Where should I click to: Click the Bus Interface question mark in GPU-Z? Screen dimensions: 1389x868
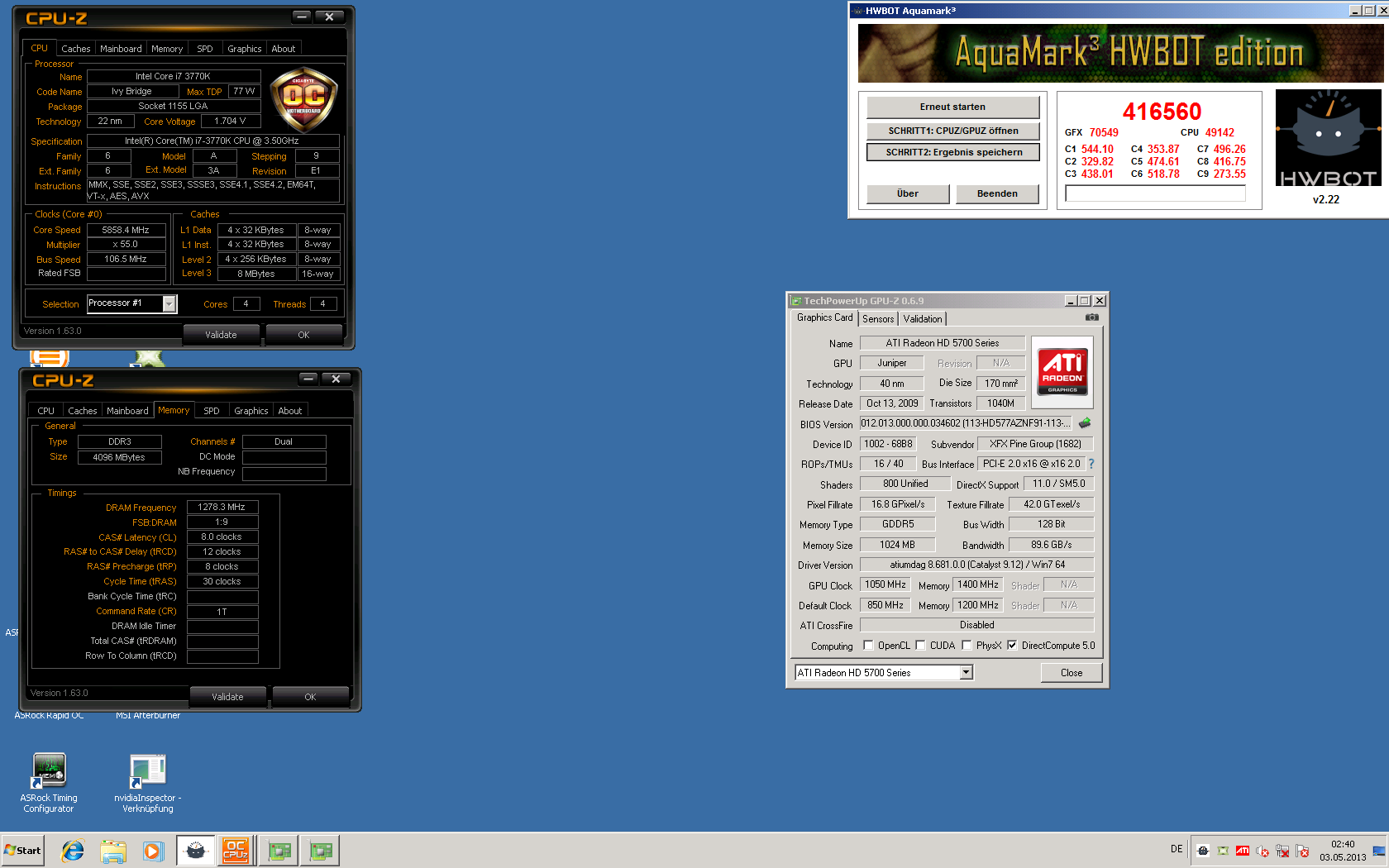point(1091,464)
